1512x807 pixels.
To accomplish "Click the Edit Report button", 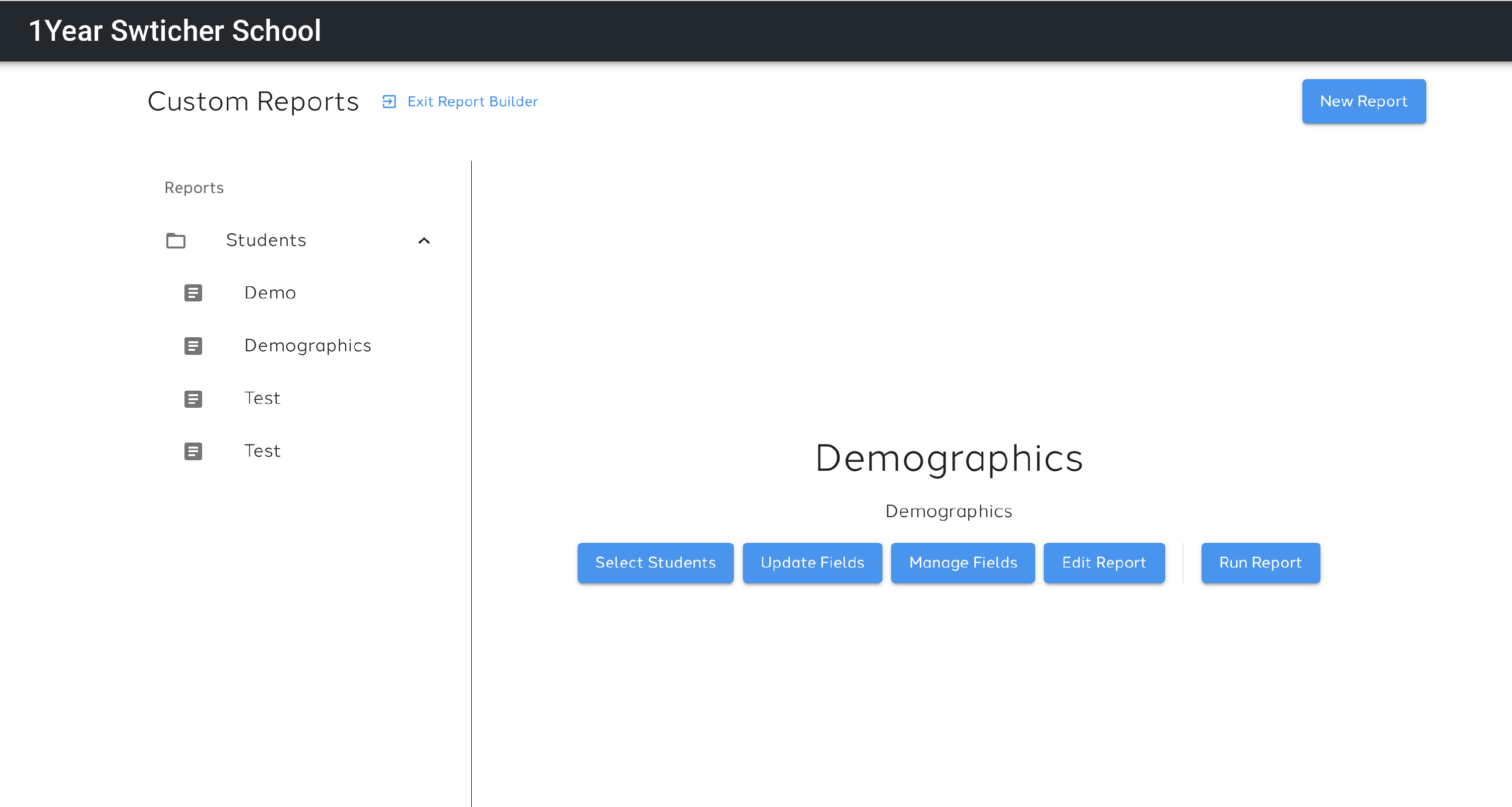I will click(x=1103, y=563).
